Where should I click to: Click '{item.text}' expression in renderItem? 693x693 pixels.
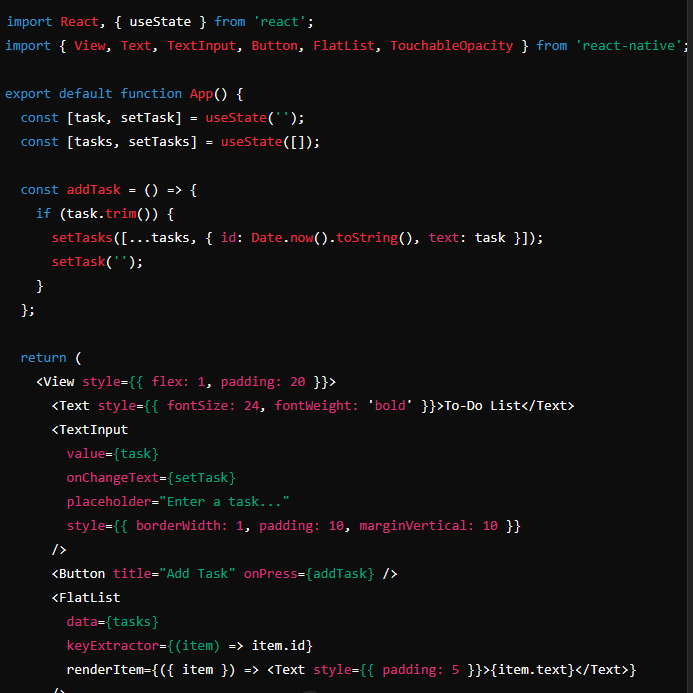pos(532,670)
